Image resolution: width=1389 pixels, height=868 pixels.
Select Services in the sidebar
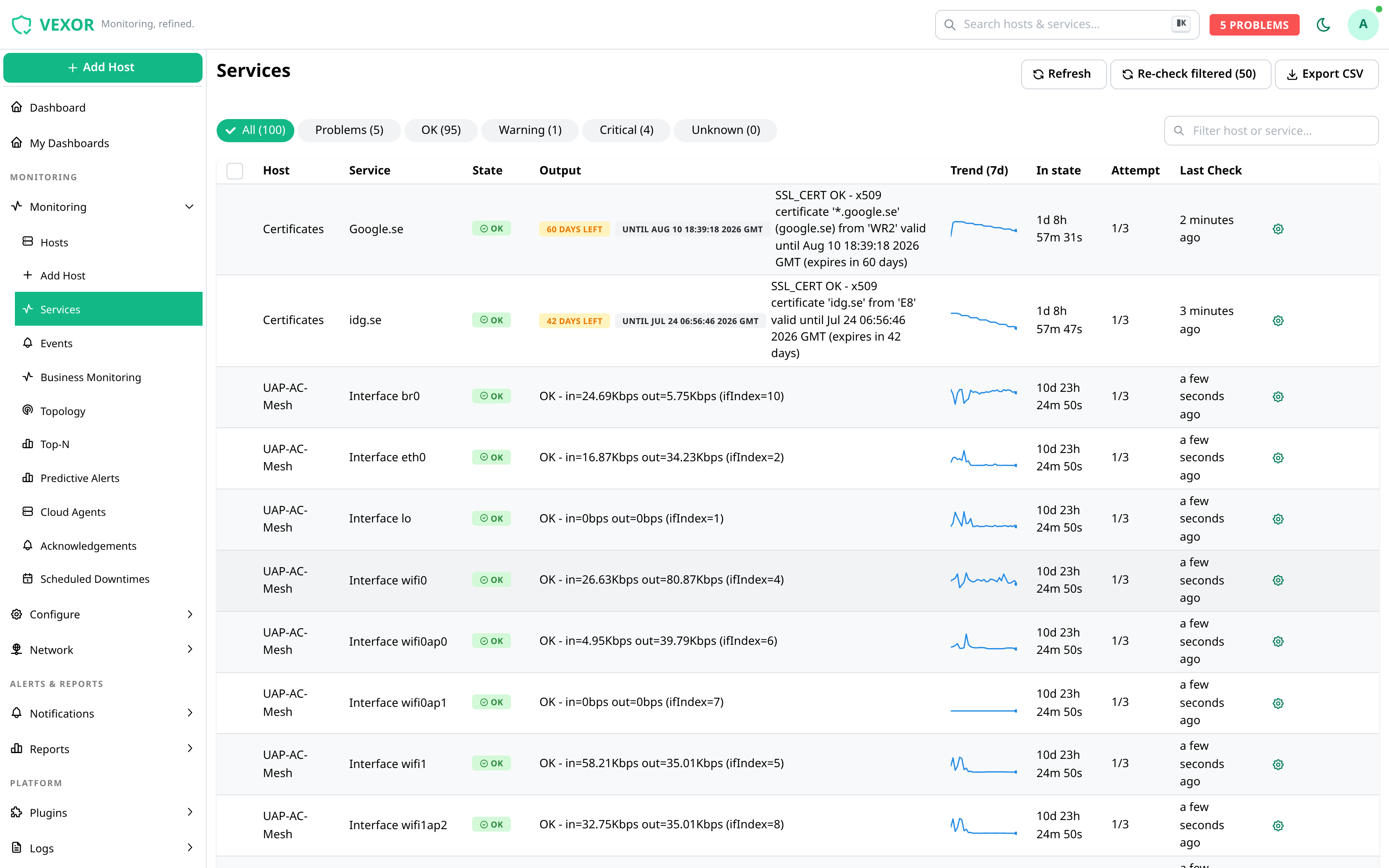pos(108,309)
